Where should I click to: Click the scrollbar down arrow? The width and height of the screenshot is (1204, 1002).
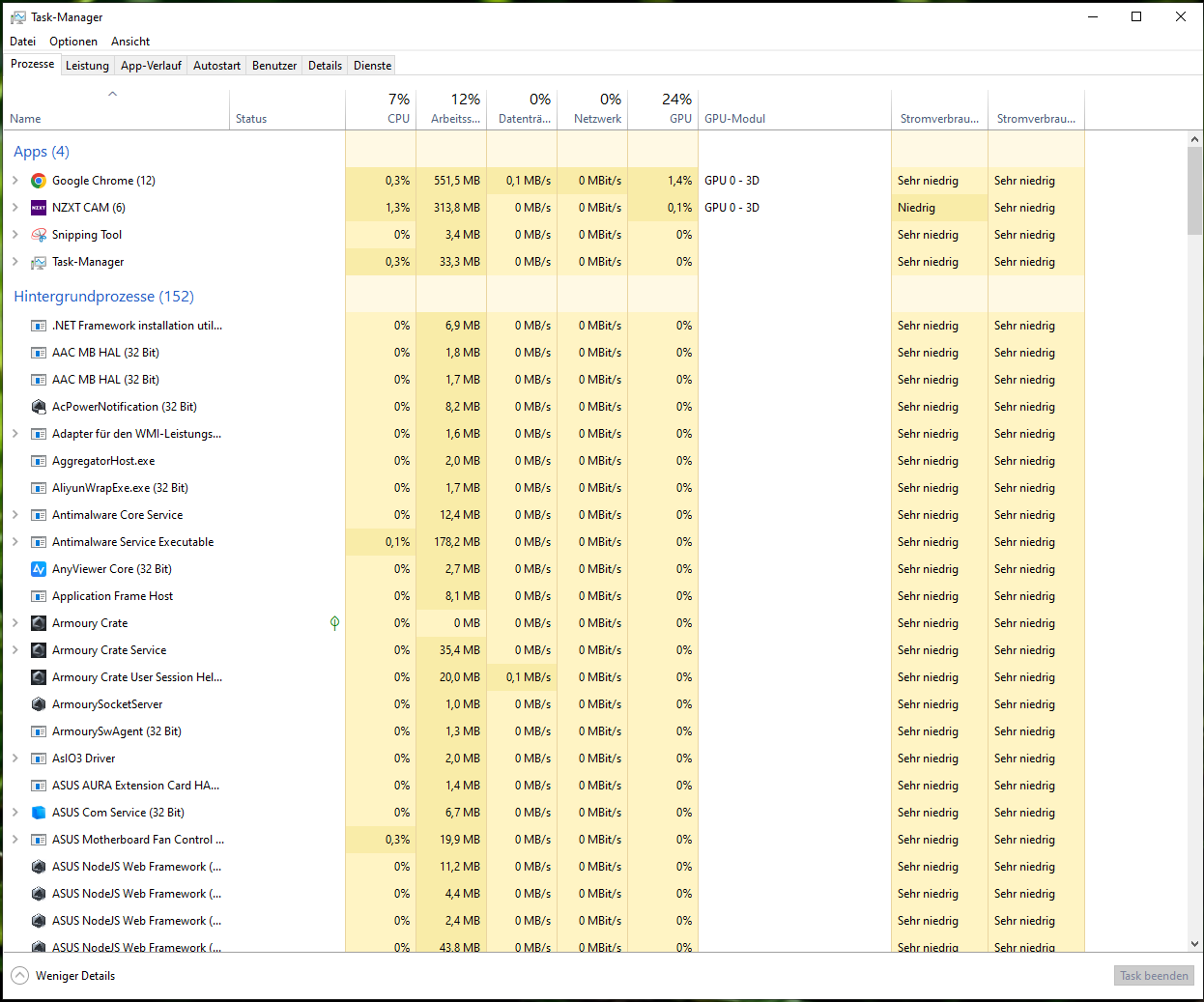(1195, 944)
